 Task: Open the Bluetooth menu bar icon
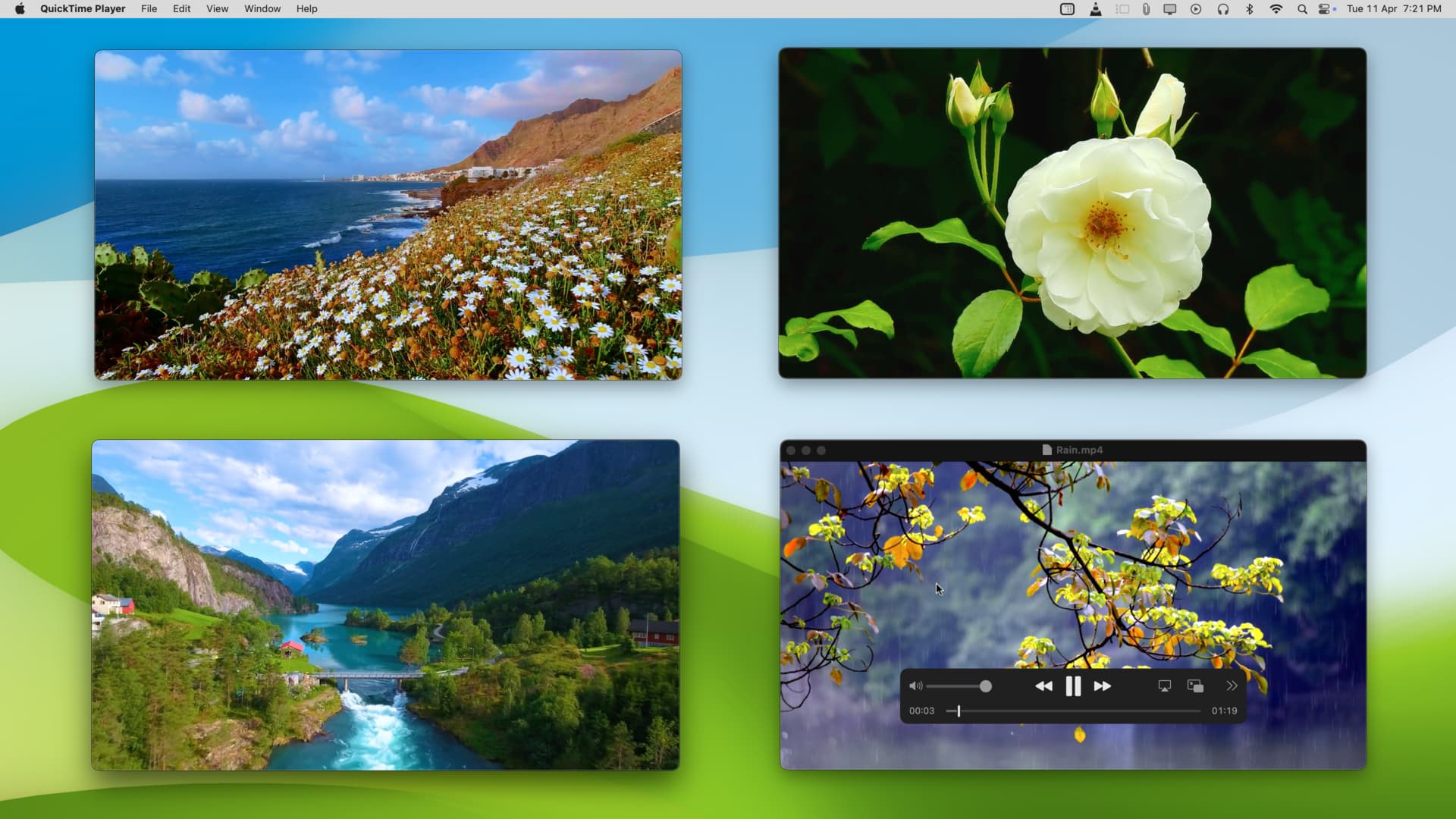pyautogui.click(x=1250, y=9)
